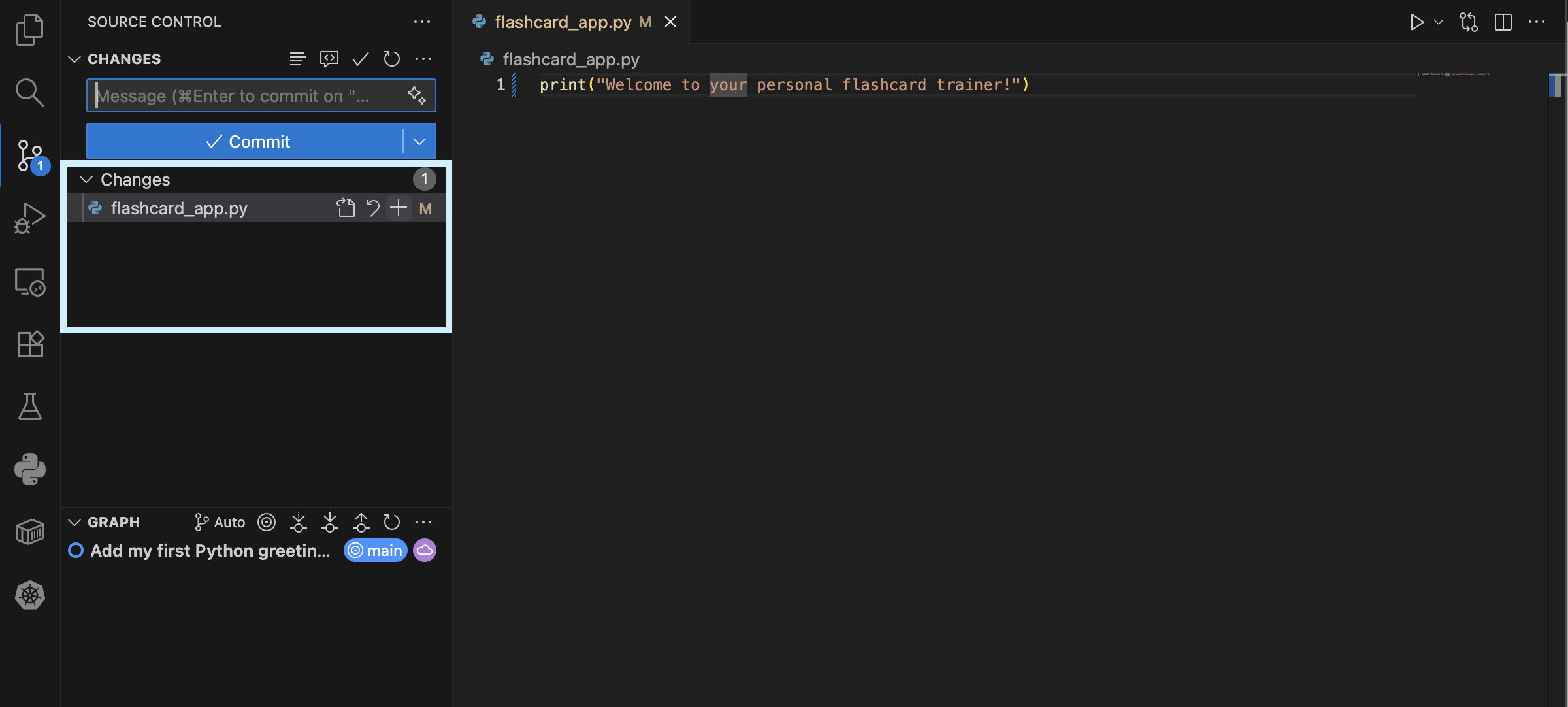Viewport: 1568px width, 707px height.
Task: Open the Commit button dropdown arrow
Action: (419, 141)
